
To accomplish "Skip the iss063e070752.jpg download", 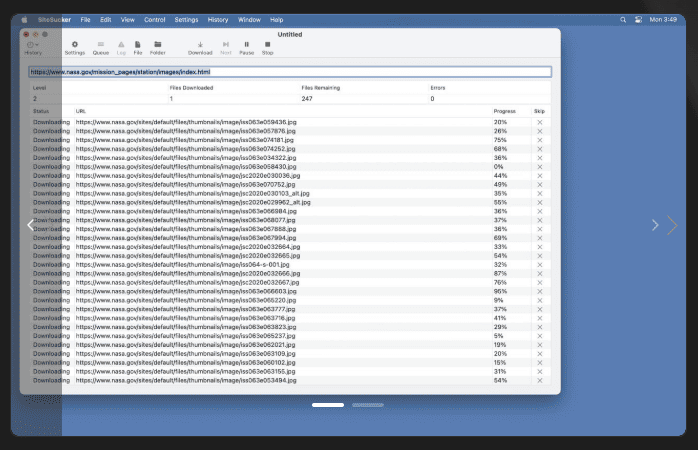I will click(540, 185).
